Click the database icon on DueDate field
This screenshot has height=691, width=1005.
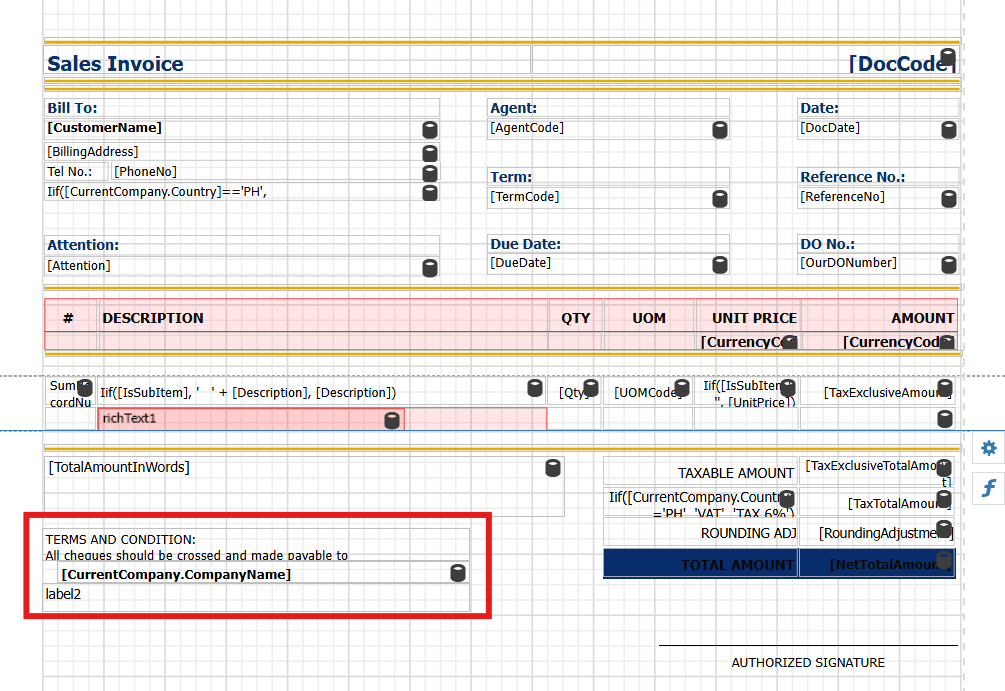pos(720,265)
